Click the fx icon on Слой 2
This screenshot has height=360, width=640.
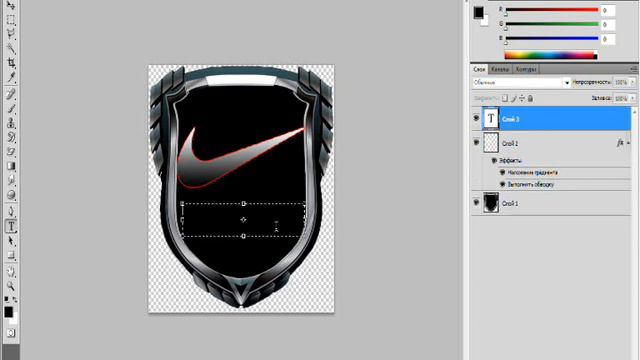click(620, 143)
